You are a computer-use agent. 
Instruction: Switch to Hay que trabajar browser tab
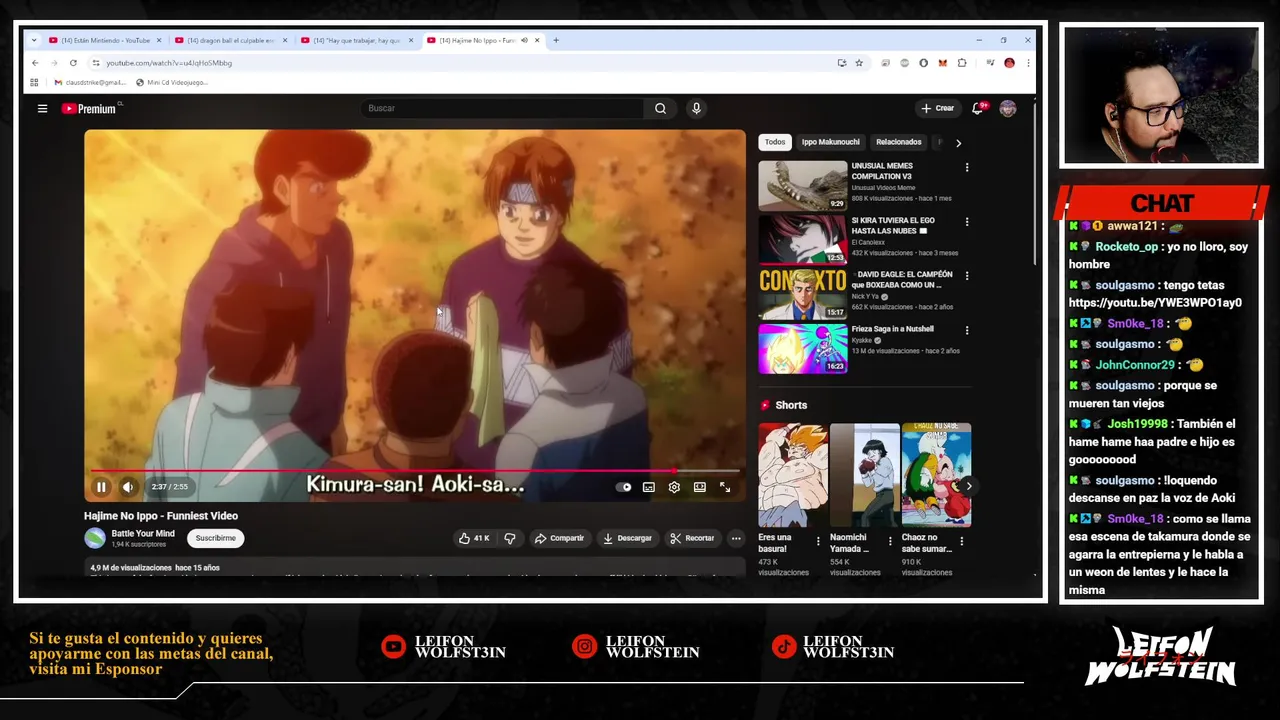coord(355,40)
